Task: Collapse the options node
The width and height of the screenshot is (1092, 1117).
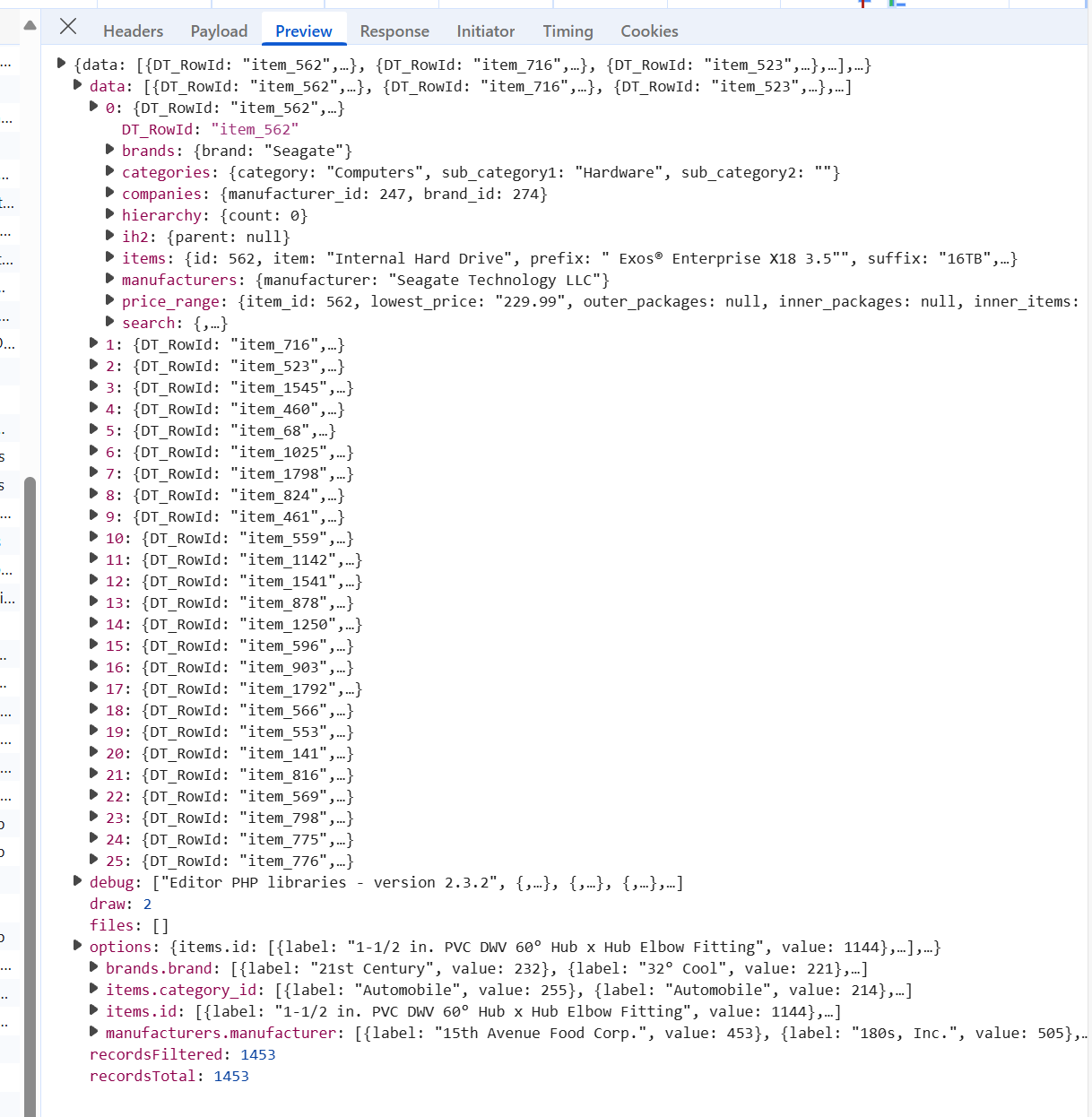Action: pyautogui.click(x=77, y=945)
